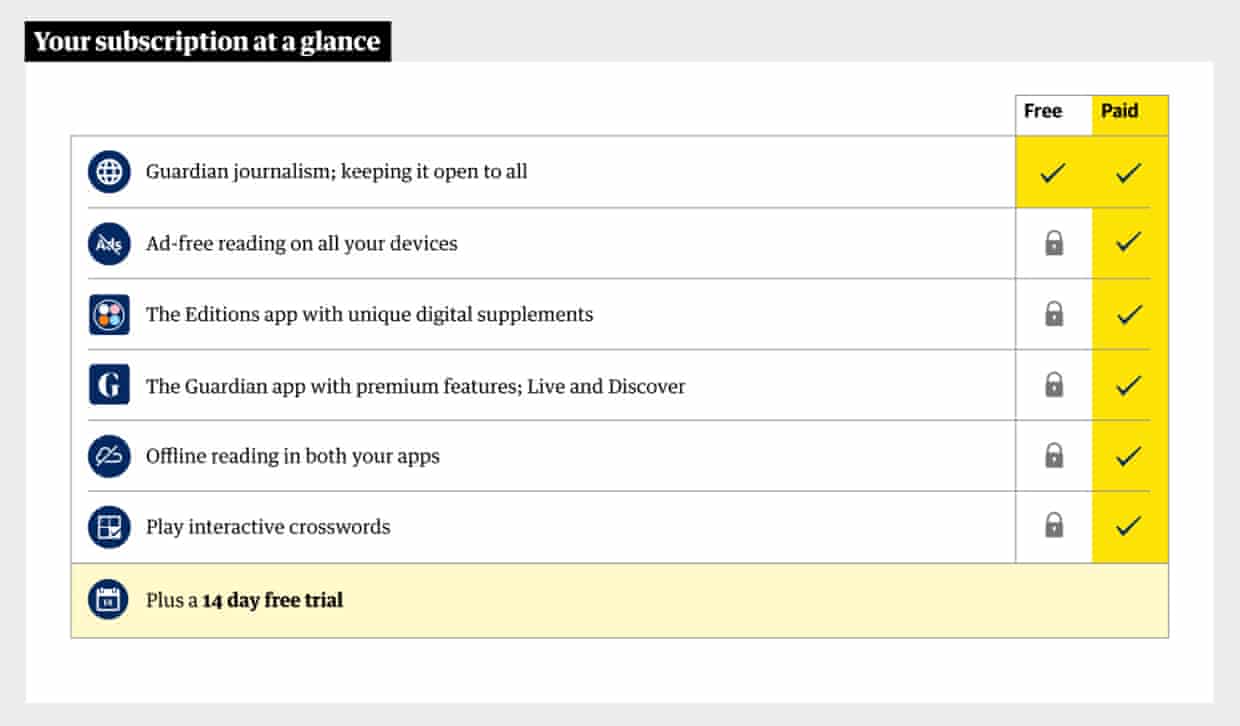Click the Paid checkmark for Ad-free reading
The width and height of the screenshot is (1240, 726).
click(1129, 243)
